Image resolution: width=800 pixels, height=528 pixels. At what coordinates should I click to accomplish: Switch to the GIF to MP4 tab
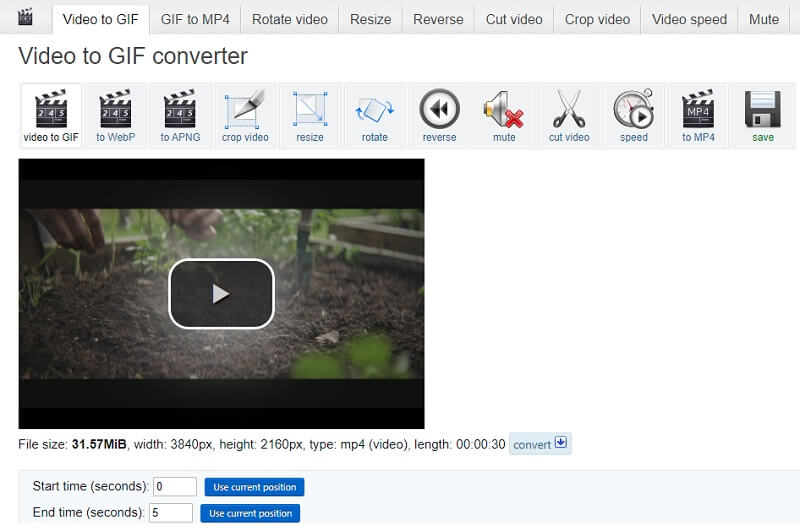pyautogui.click(x=195, y=19)
